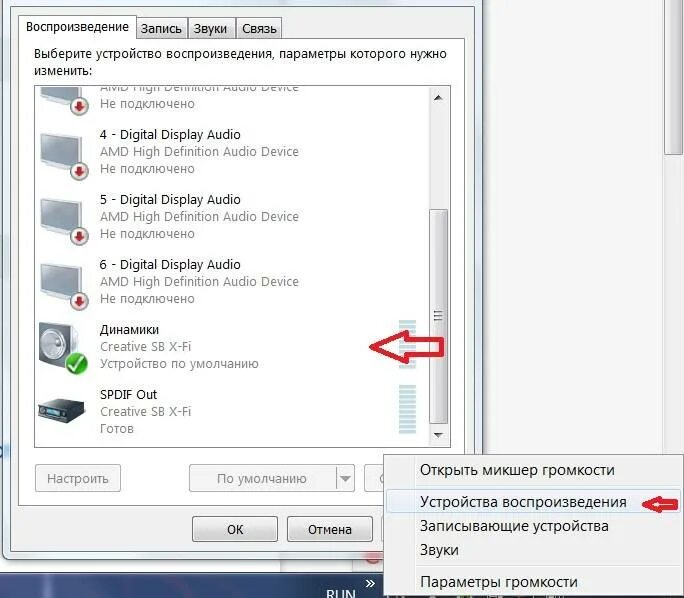This screenshot has height=598, width=684.
Task: Switch to the Связь tab
Action: (x=259, y=29)
